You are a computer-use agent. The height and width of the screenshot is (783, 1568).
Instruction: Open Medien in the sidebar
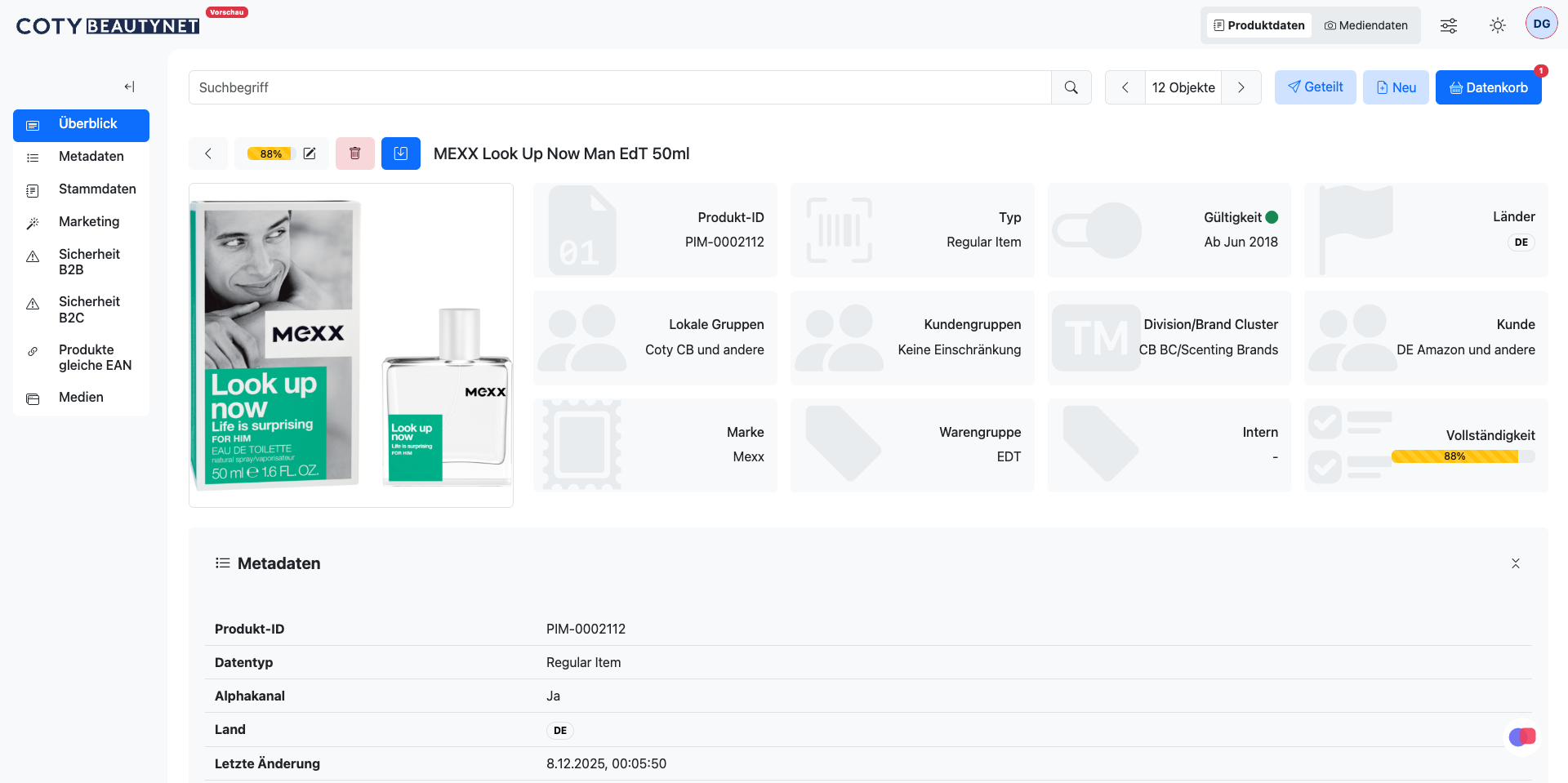click(81, 398)
